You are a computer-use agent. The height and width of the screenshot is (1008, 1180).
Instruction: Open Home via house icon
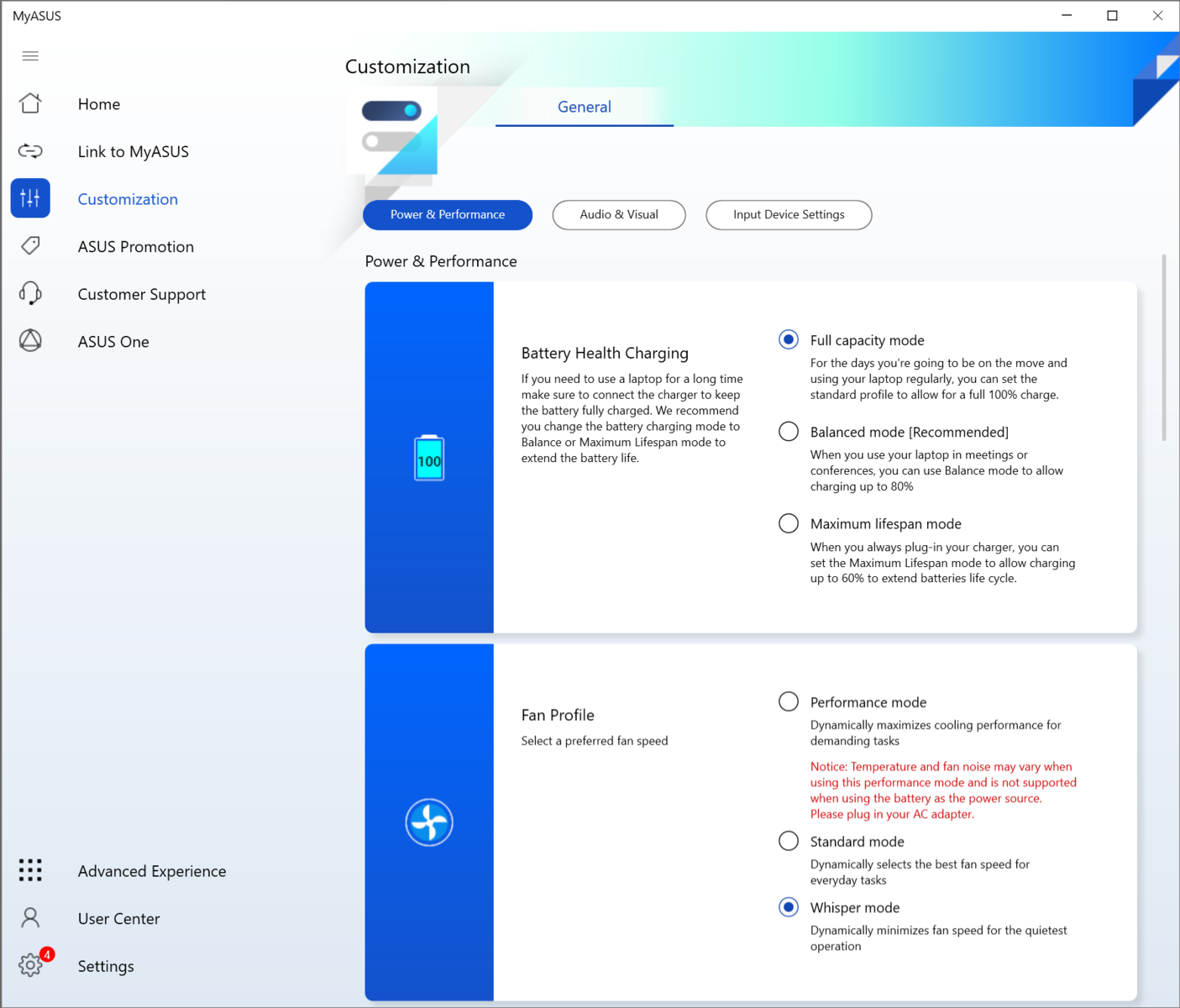pyautogui.click(x=30, y=103)
